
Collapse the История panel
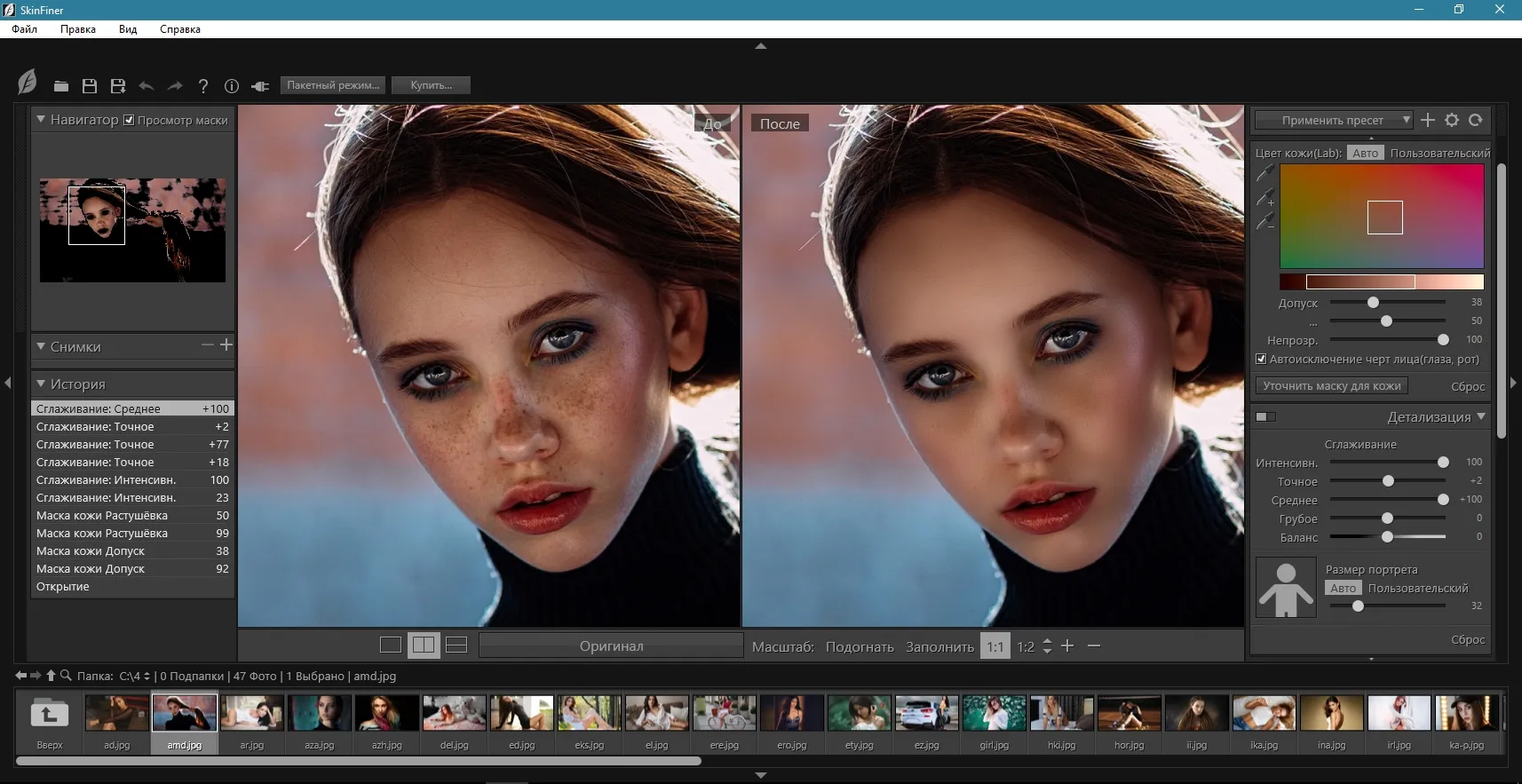point(41,383)
